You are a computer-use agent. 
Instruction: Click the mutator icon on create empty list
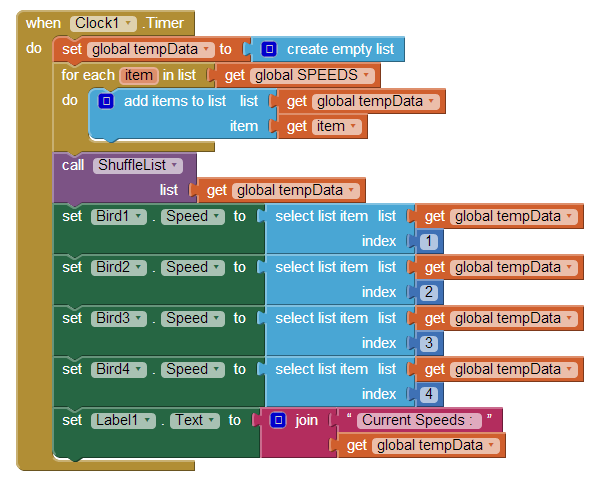pos(268,49)
